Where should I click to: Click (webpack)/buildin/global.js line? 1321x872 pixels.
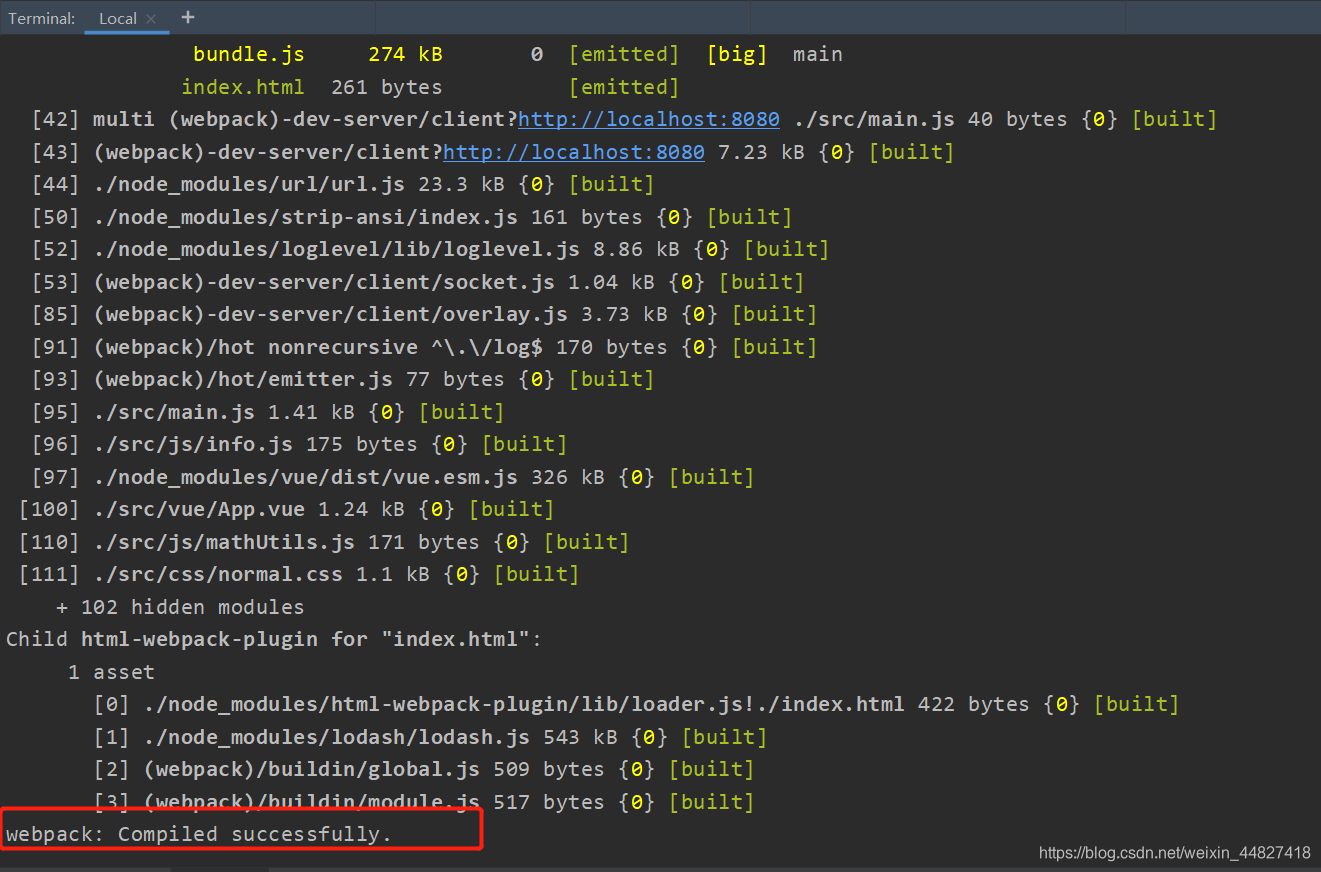[424, 769]
